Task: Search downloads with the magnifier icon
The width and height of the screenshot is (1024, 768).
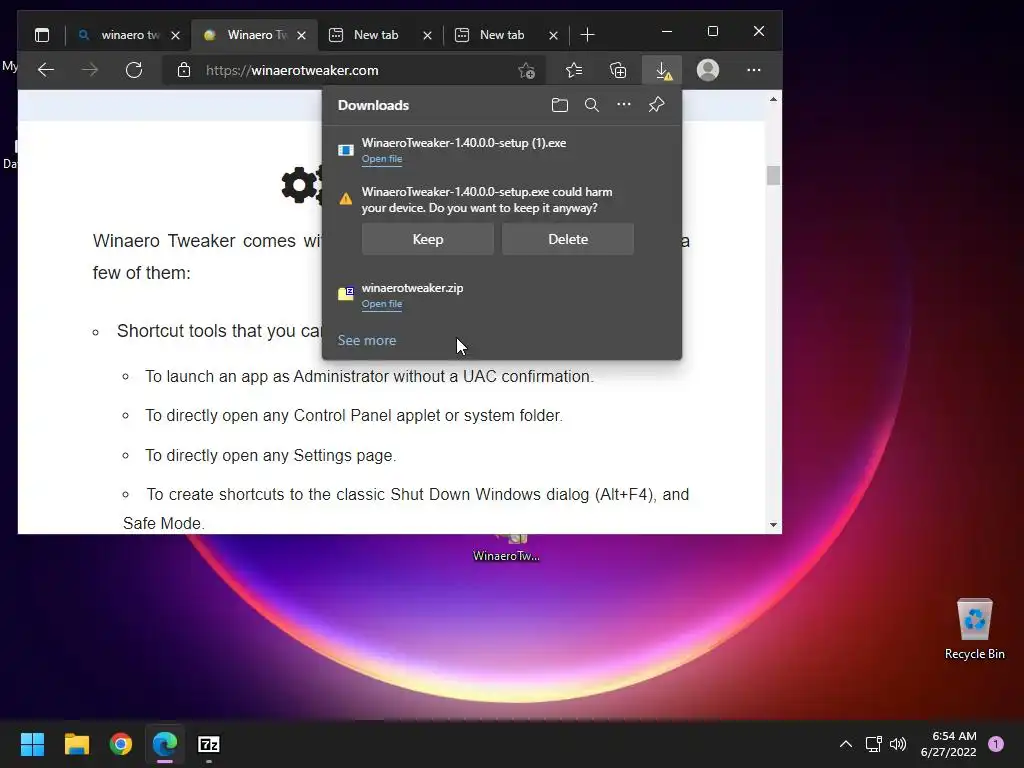Action: point(592,105)
